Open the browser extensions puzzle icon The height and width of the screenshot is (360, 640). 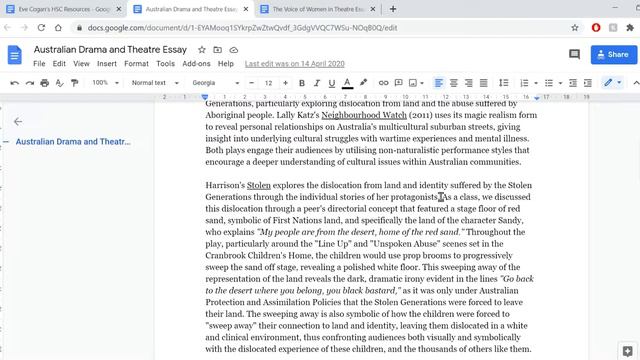click(x=630, y=28)
